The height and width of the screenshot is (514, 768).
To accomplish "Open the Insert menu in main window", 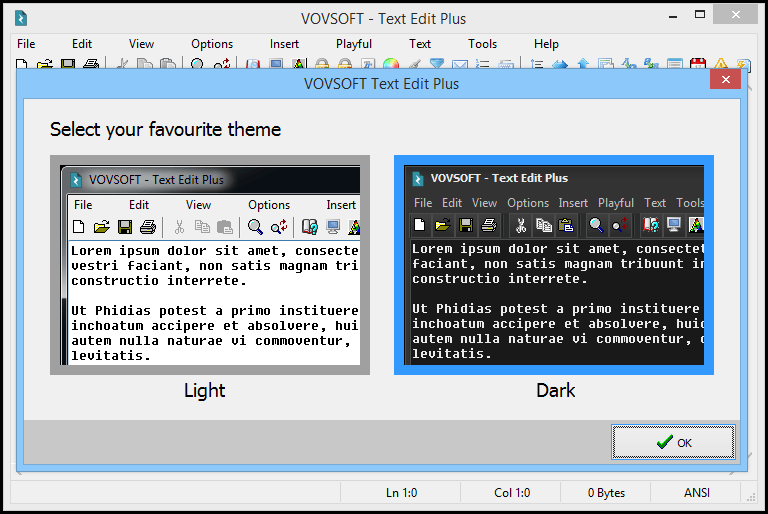I will (x=284, y=44).
